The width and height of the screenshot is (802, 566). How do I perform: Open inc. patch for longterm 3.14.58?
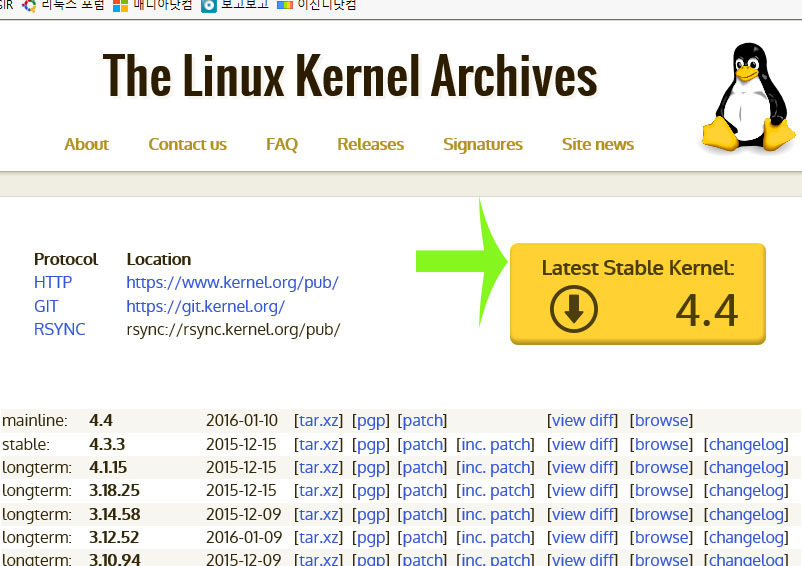tap(496, 514)
